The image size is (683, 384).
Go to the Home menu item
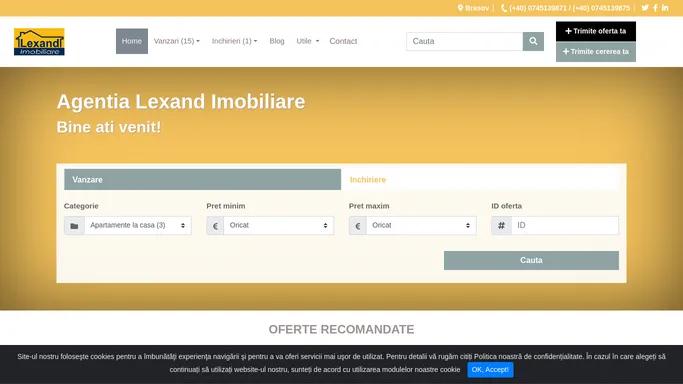pyautogui.click(x=132, y=41)
